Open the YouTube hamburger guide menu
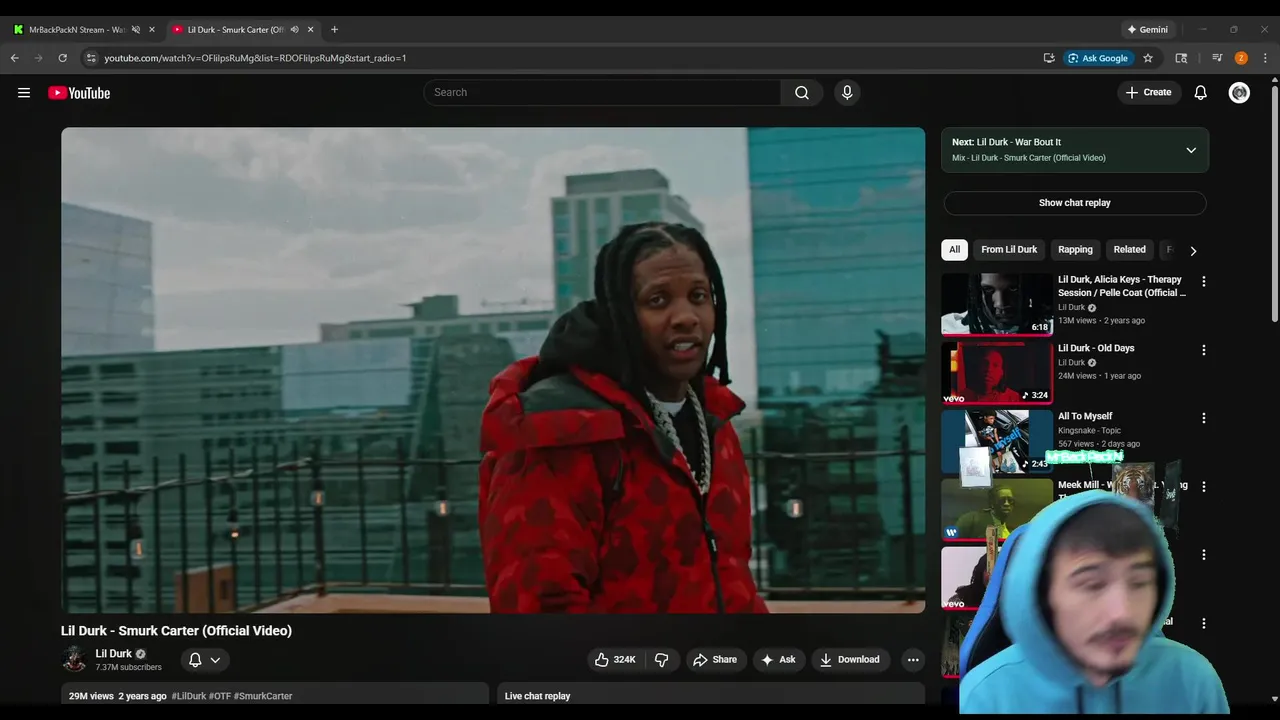 click(24, 93)
